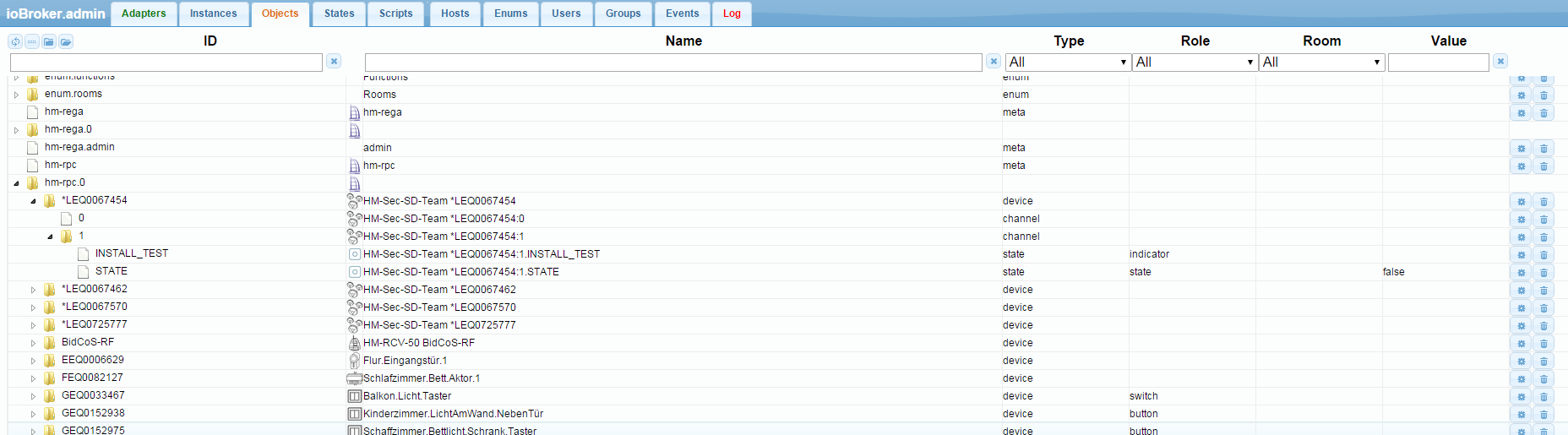Screen dimensions: 1568x435
Task: Edit the enum.rooms object settings
Action: pos(1521,95)
